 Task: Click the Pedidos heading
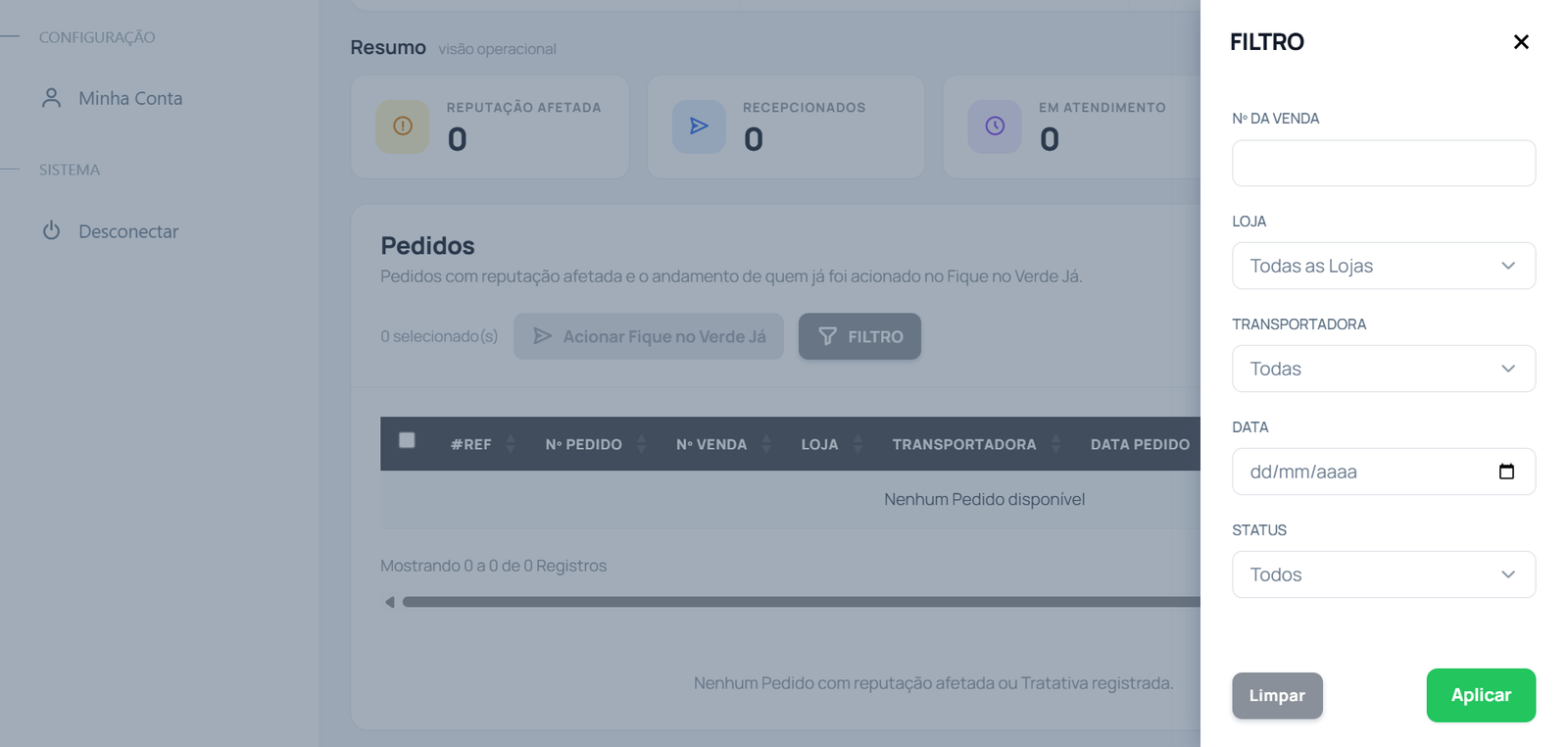427,245
